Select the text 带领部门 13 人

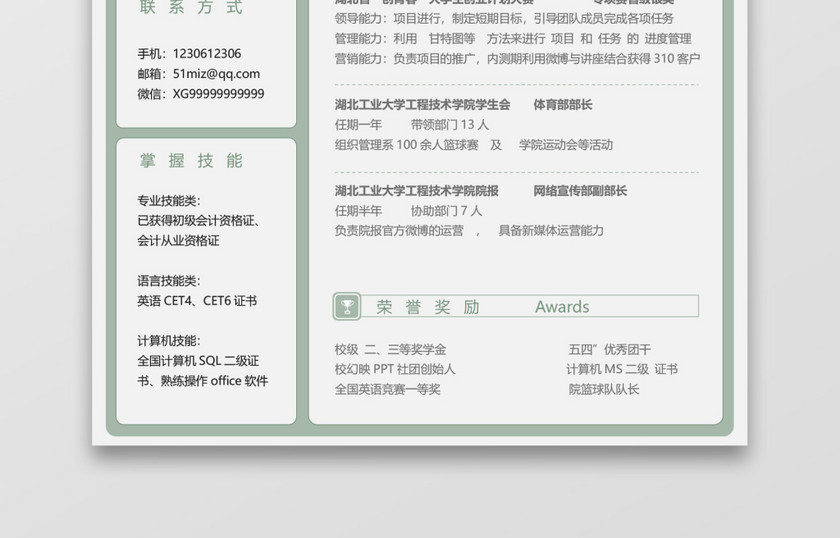[449, 125]
